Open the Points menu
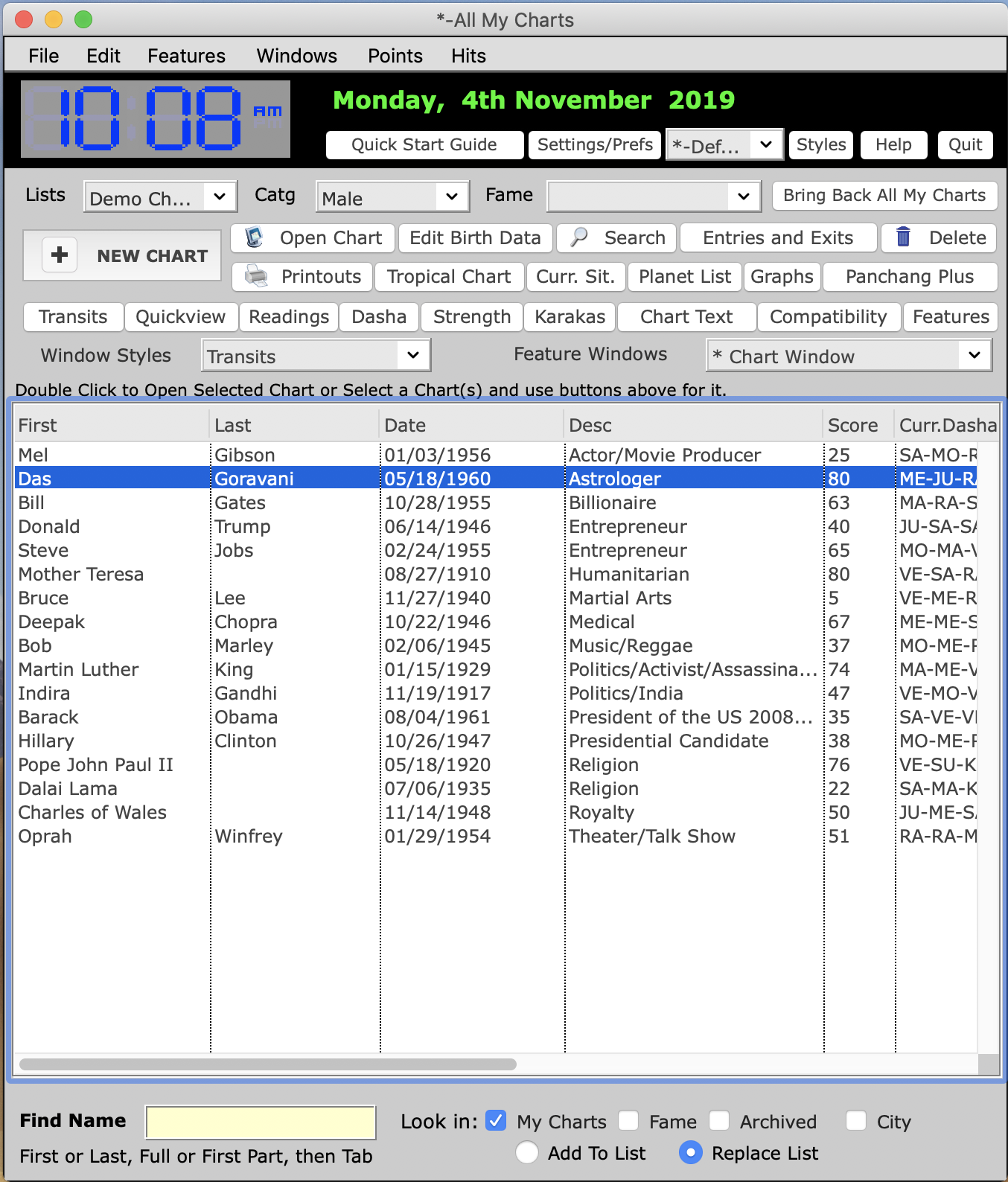 [x=395, y=56]
